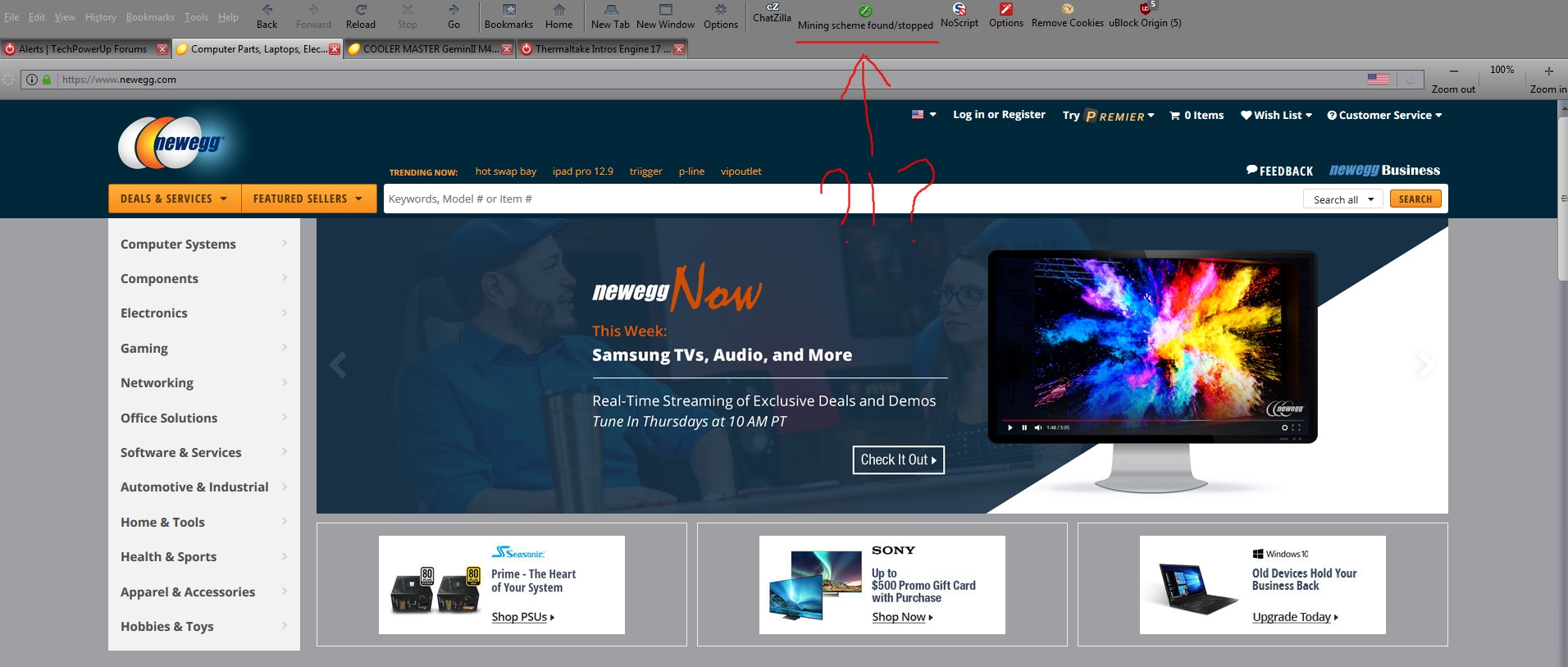Image resolution: width=1568 pixels, height=667 pixels.
Task: Click in the Keywords search field
Action: click(x=842, y=199)
